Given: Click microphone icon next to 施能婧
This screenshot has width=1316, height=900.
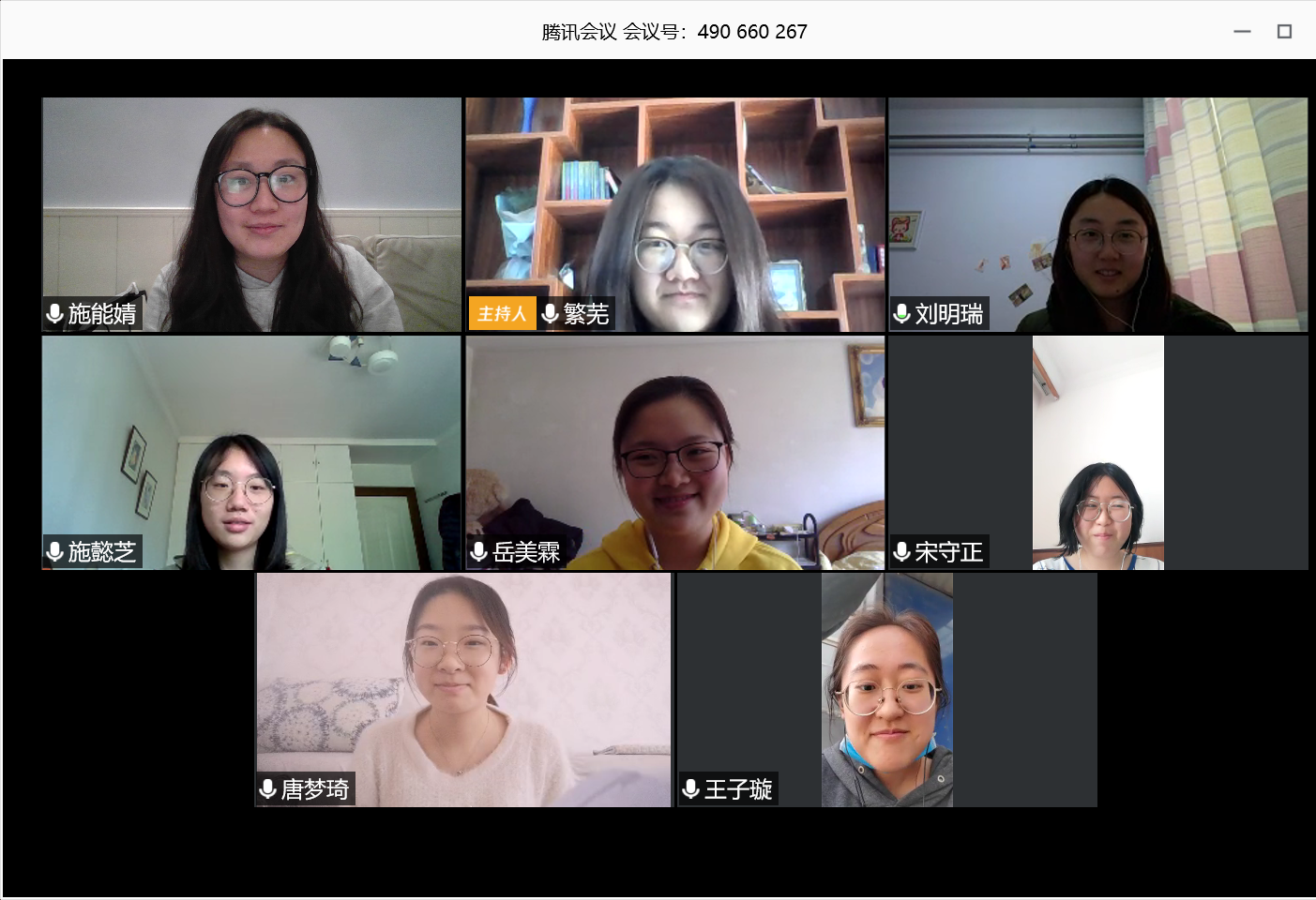Looking at the screenshot, I should pyautogui.click(x=55, y=313).
